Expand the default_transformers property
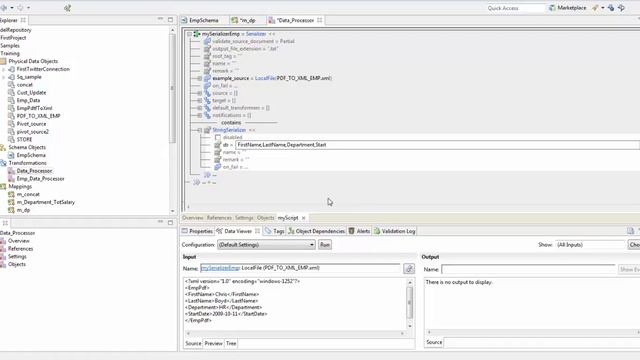 [200, 108]
